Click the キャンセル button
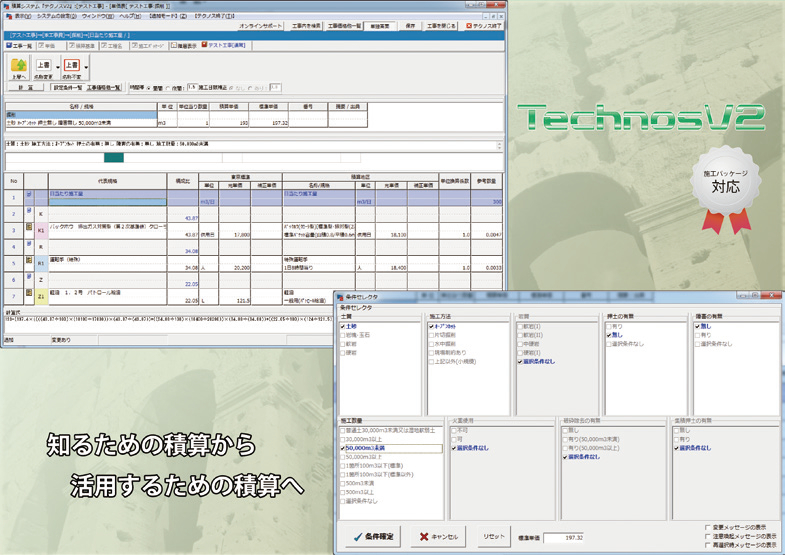This screenshot has width=785, height=555. click(x=438, y=536)
